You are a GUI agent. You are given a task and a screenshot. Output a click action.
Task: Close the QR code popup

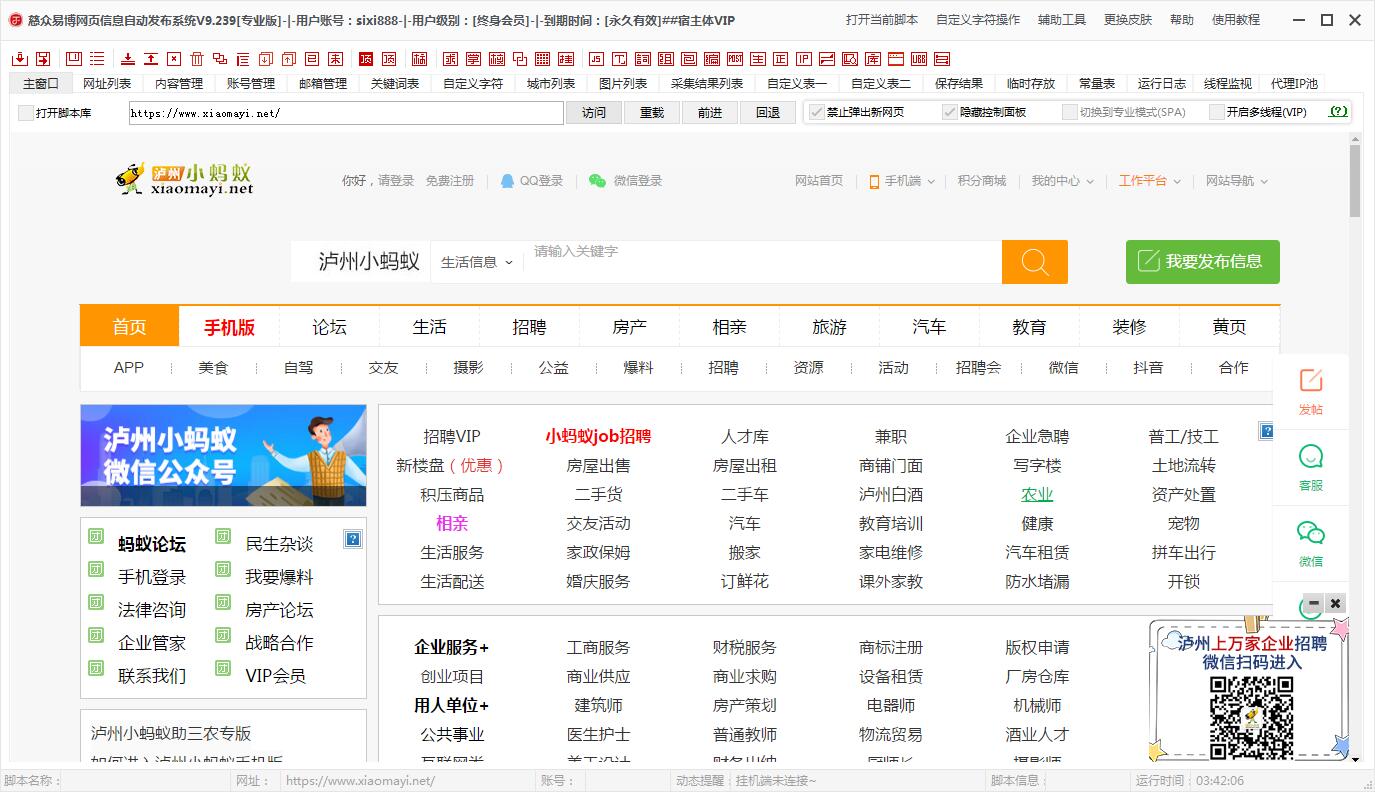click(1335, 603)
